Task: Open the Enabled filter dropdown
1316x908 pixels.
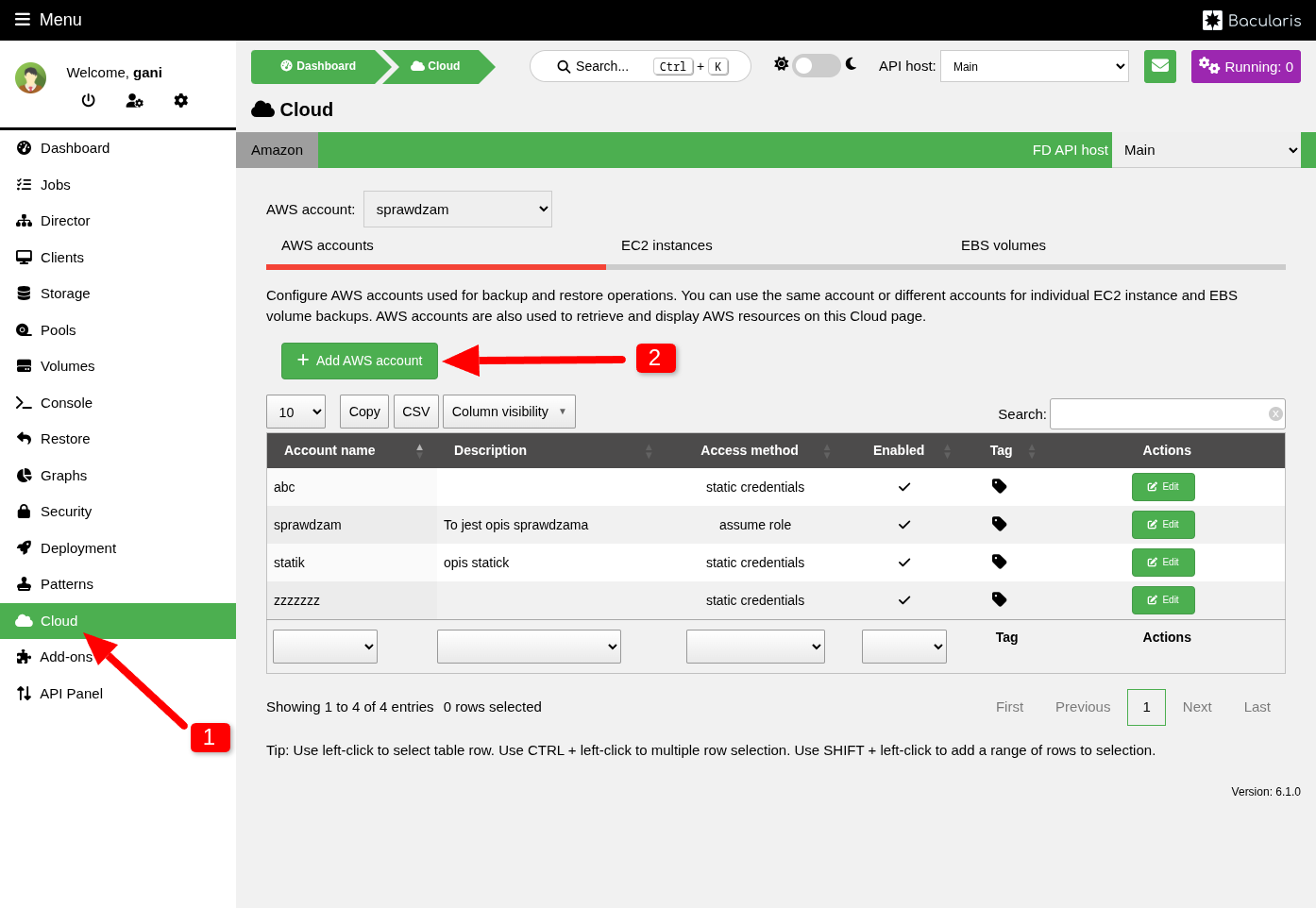Action: click(x=904, y=647)
